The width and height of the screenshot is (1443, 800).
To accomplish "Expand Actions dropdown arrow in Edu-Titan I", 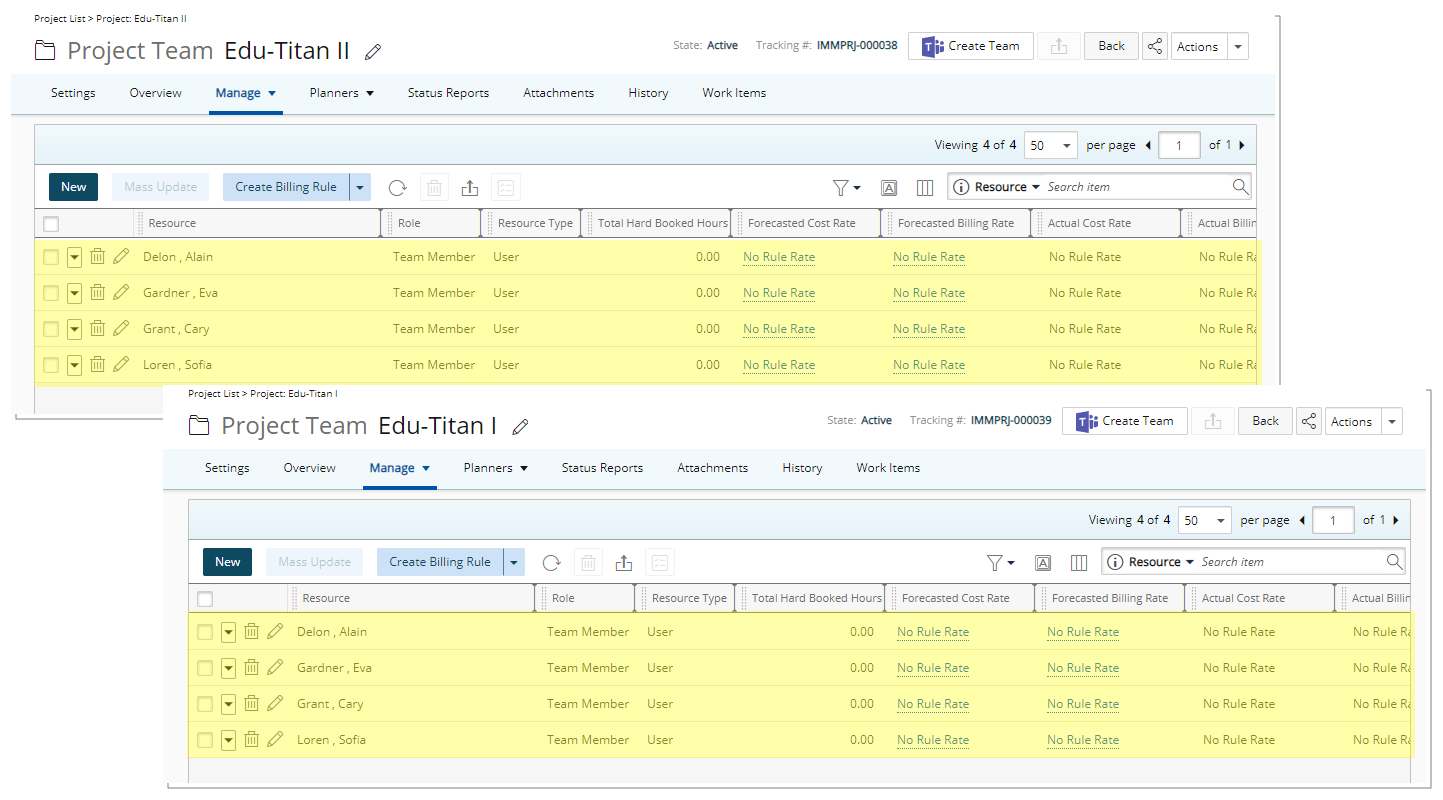I will click(x=1392, y=422).
